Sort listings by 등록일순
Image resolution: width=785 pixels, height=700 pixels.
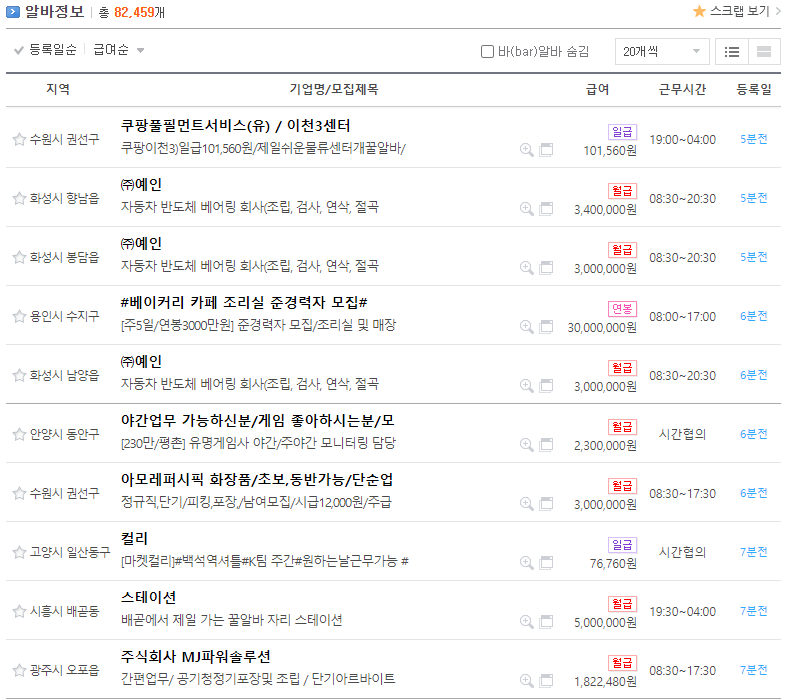click(x=53, y=50)
